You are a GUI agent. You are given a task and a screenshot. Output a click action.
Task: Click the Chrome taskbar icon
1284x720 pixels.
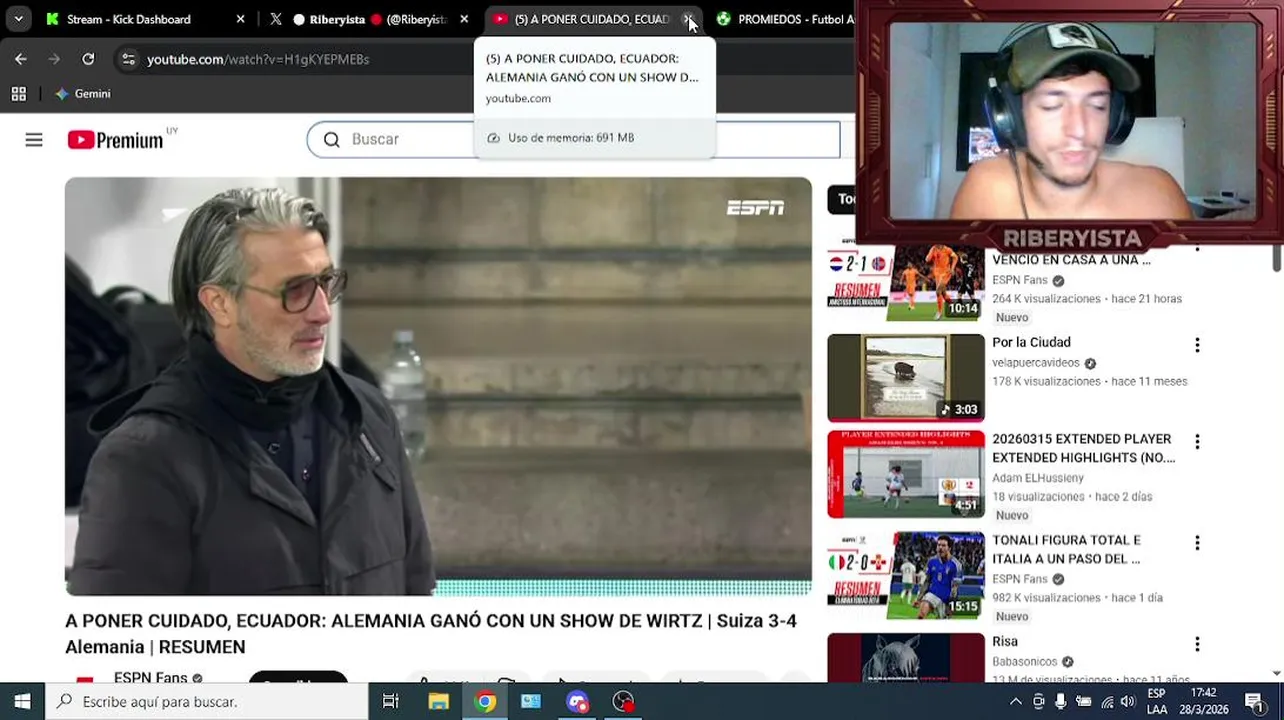click(485, 701)
